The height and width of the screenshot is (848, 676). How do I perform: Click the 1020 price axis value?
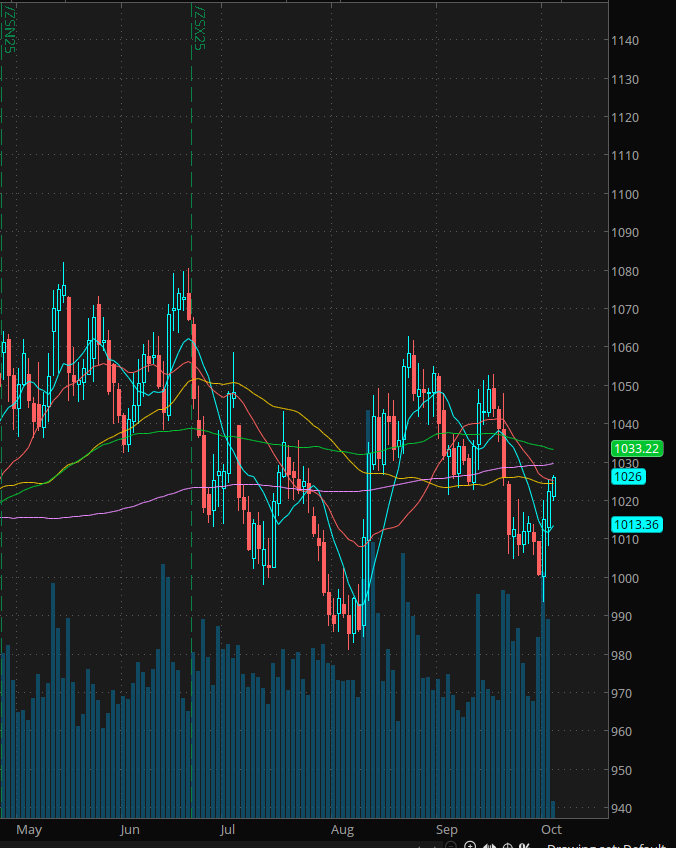coord(625,501)
